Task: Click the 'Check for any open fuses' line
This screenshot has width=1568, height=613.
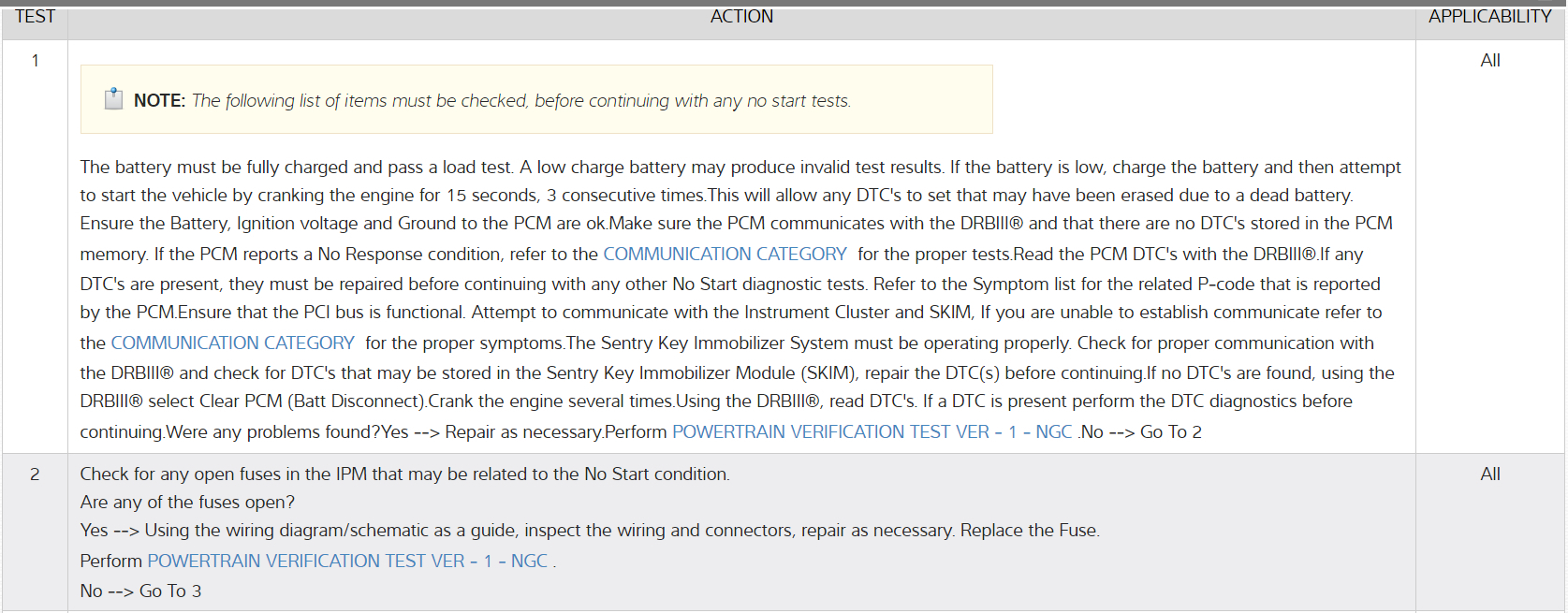Action: 404,474
